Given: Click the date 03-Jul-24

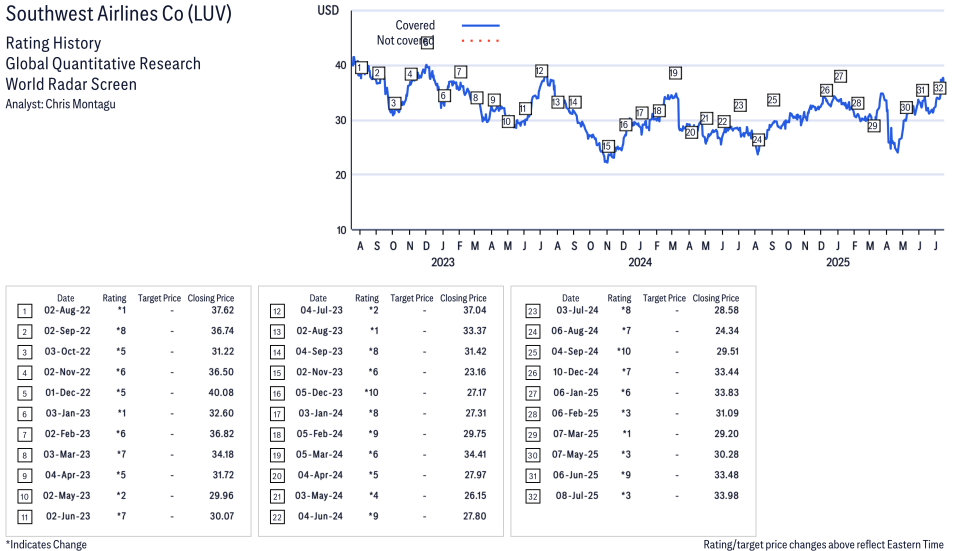Looking at the screenshot, I should click(577, 311).
